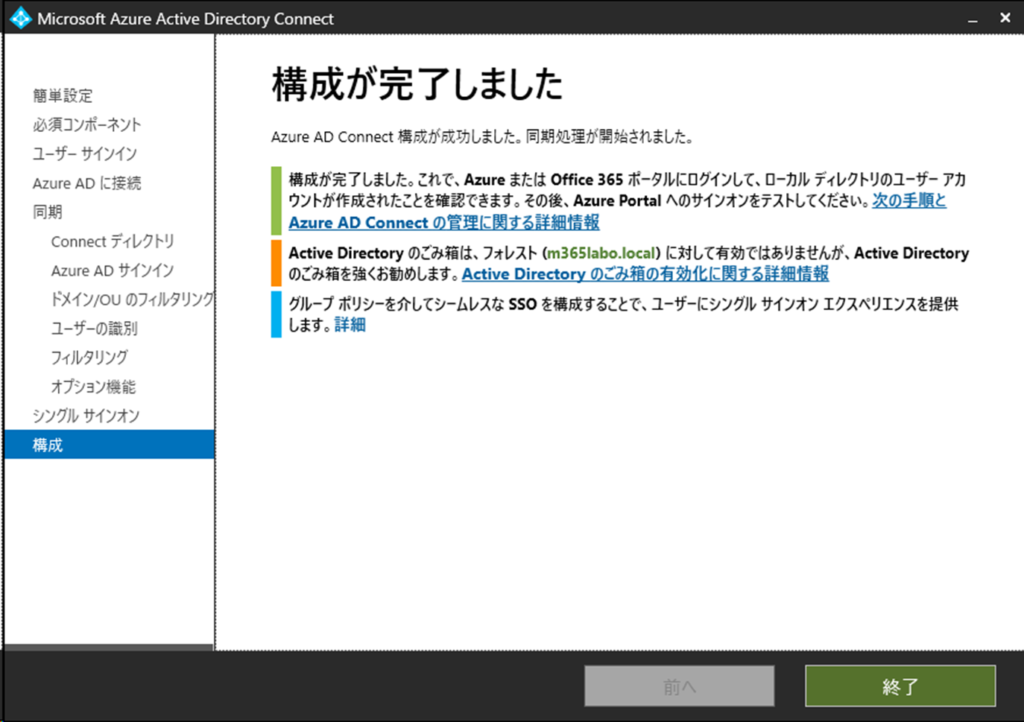Select ドメイン/OU のフィルタリング sub-step
1024x722 pixels.
pyautogui.click(x=132, y=300)
